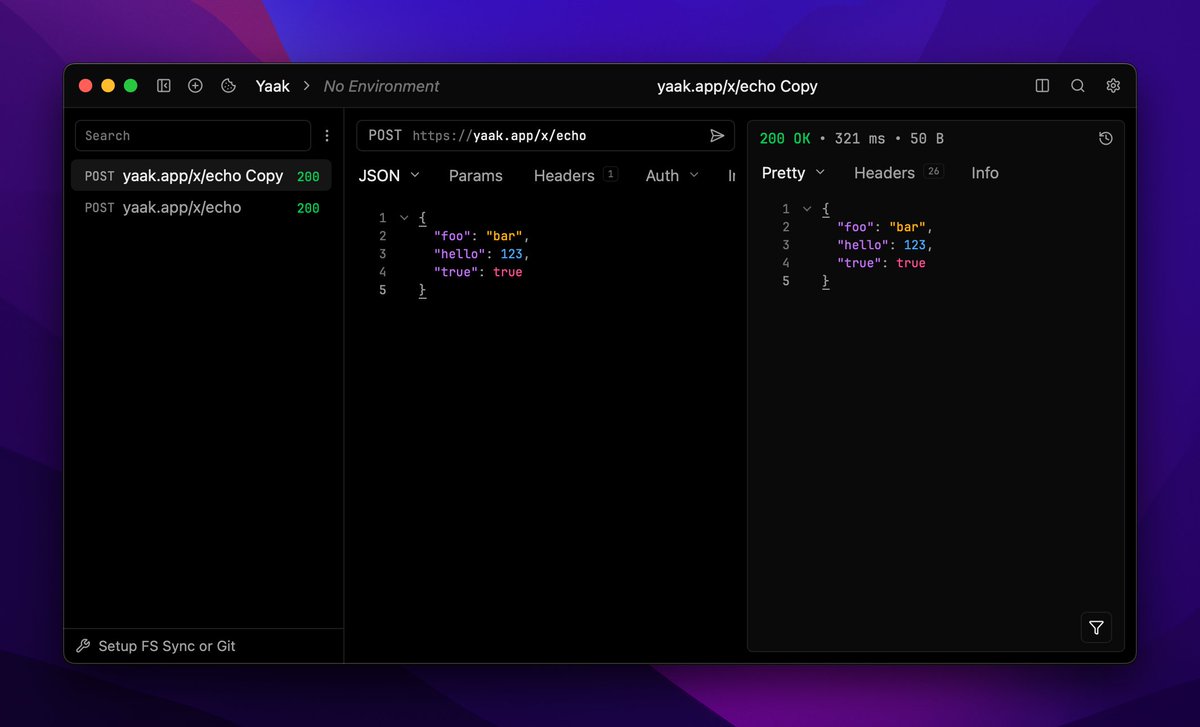1200x727 pixels.
Task: Switch to the request Params tab
Action: pos(476,175)
